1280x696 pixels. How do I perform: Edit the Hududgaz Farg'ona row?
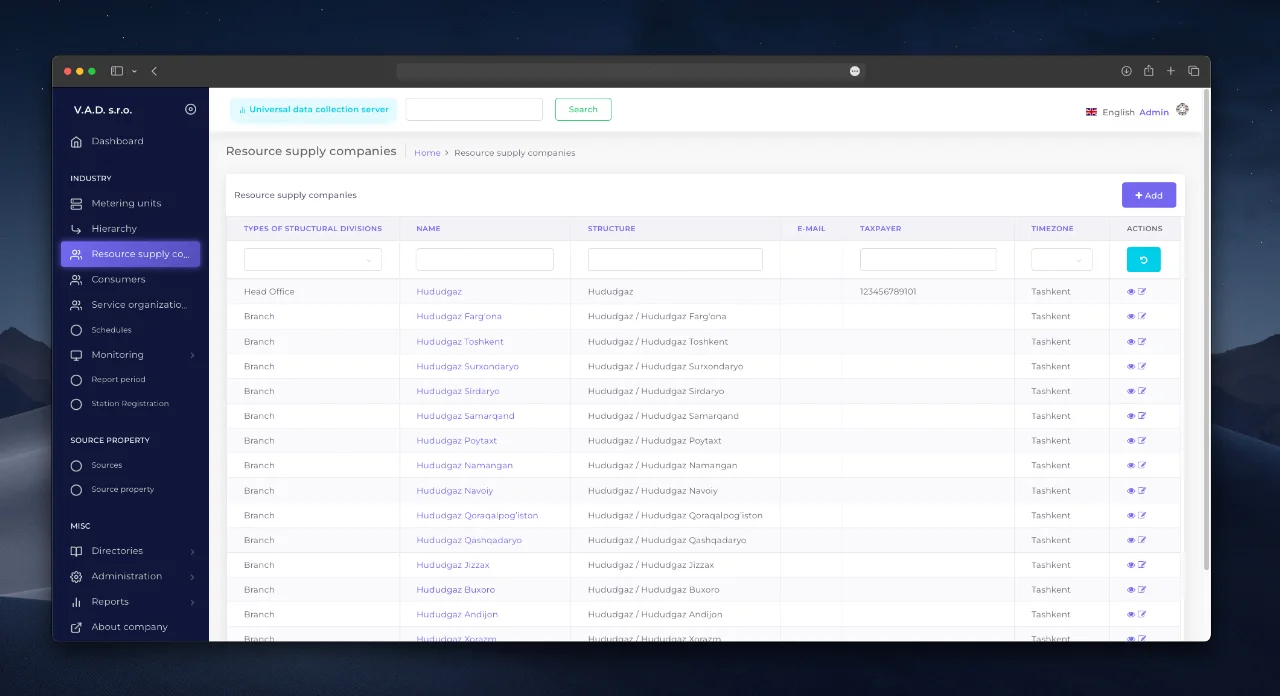[1142, 317]
